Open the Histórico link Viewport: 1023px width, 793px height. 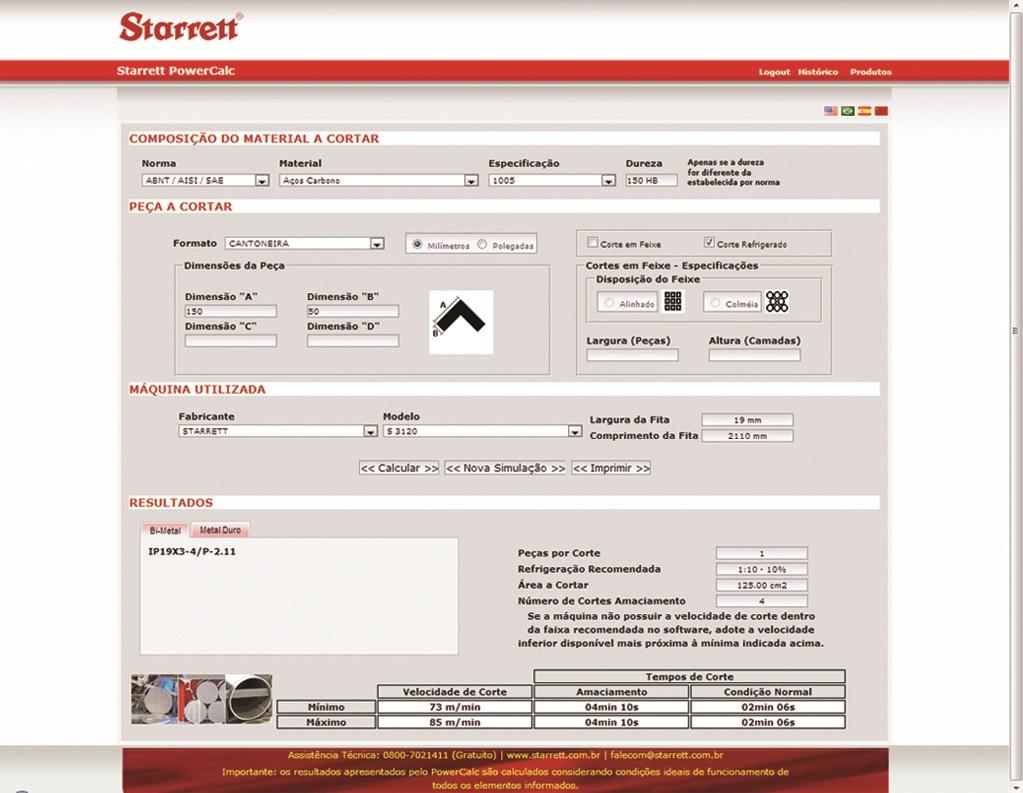[x=817, y=72]
